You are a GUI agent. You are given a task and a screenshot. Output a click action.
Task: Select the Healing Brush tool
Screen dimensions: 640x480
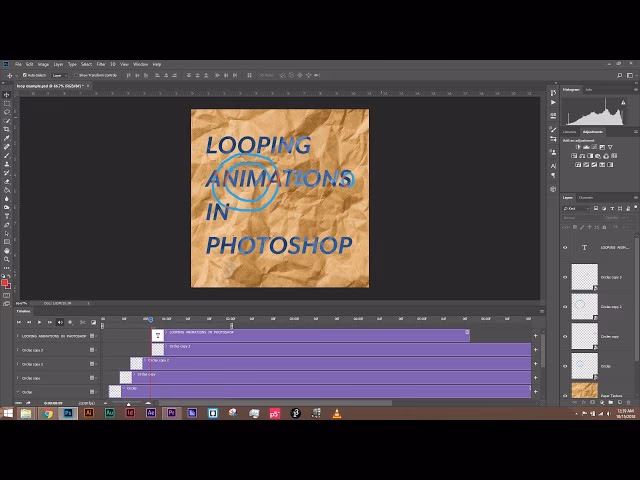point(7,147)
